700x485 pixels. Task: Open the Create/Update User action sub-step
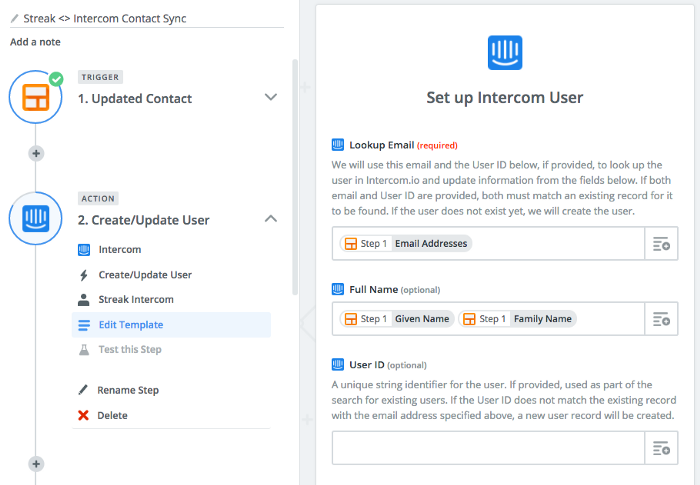point(145,275)
